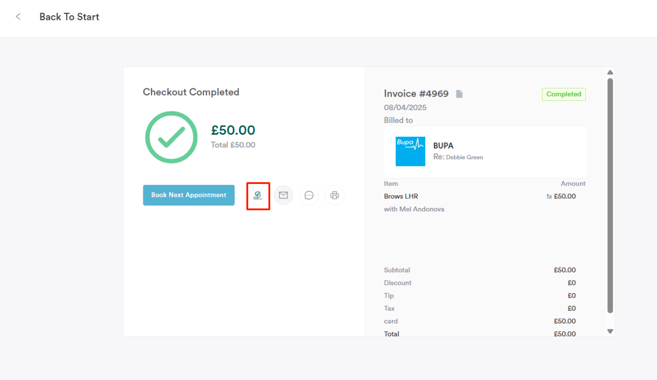
Task: Click the green S logo icon
Action: click(258, 195)
